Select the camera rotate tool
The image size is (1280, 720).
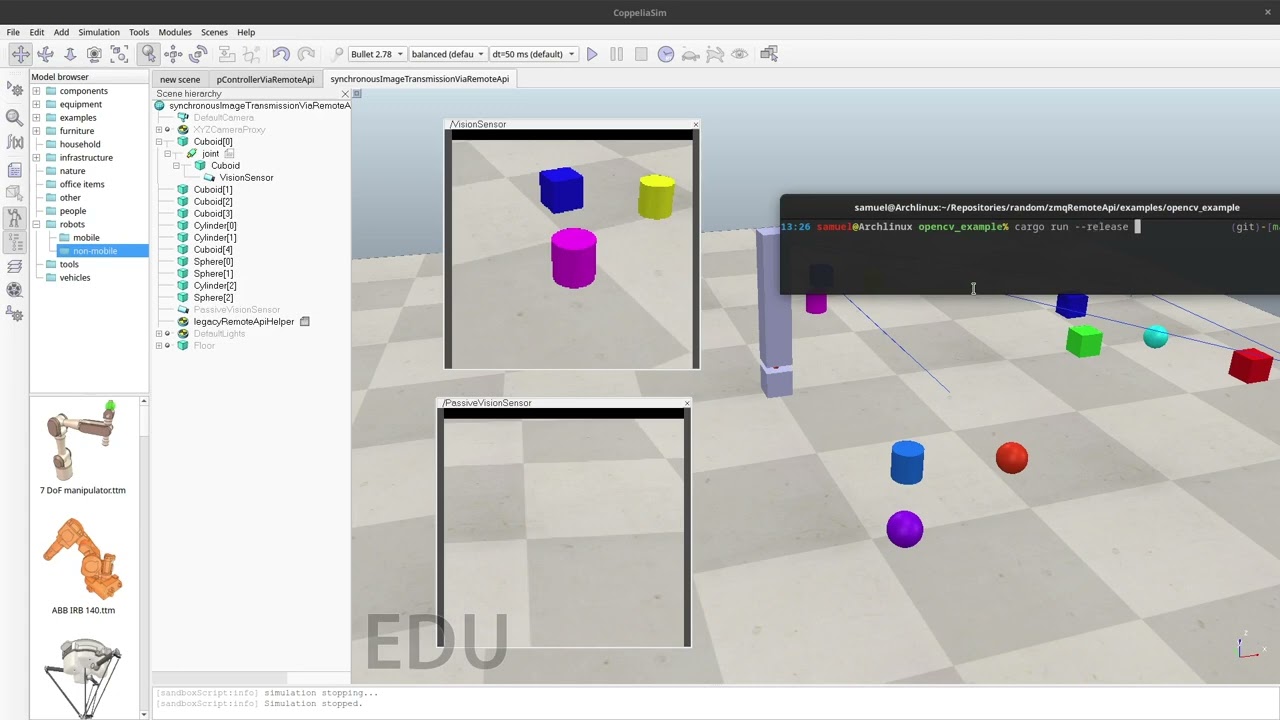click(x=45, y=54)
